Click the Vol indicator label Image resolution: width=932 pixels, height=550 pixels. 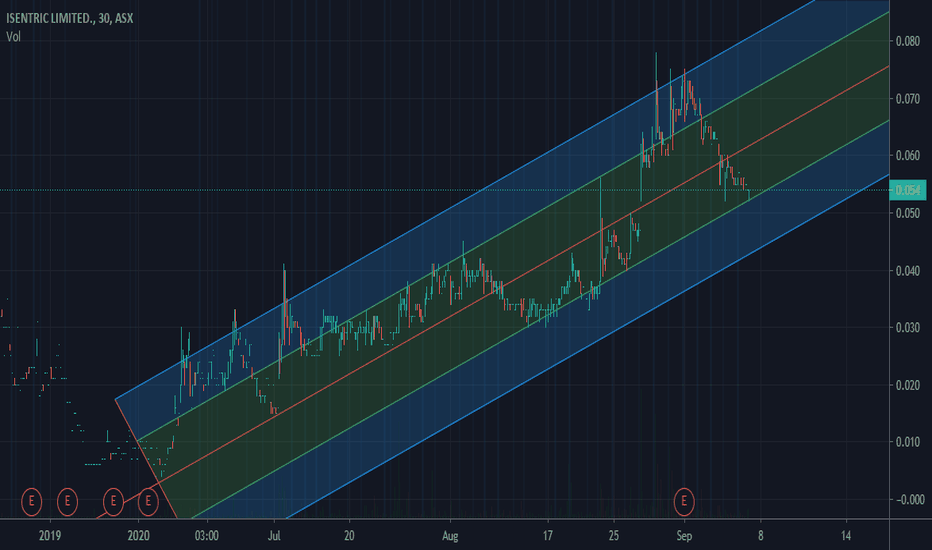(x=13, y=37)
